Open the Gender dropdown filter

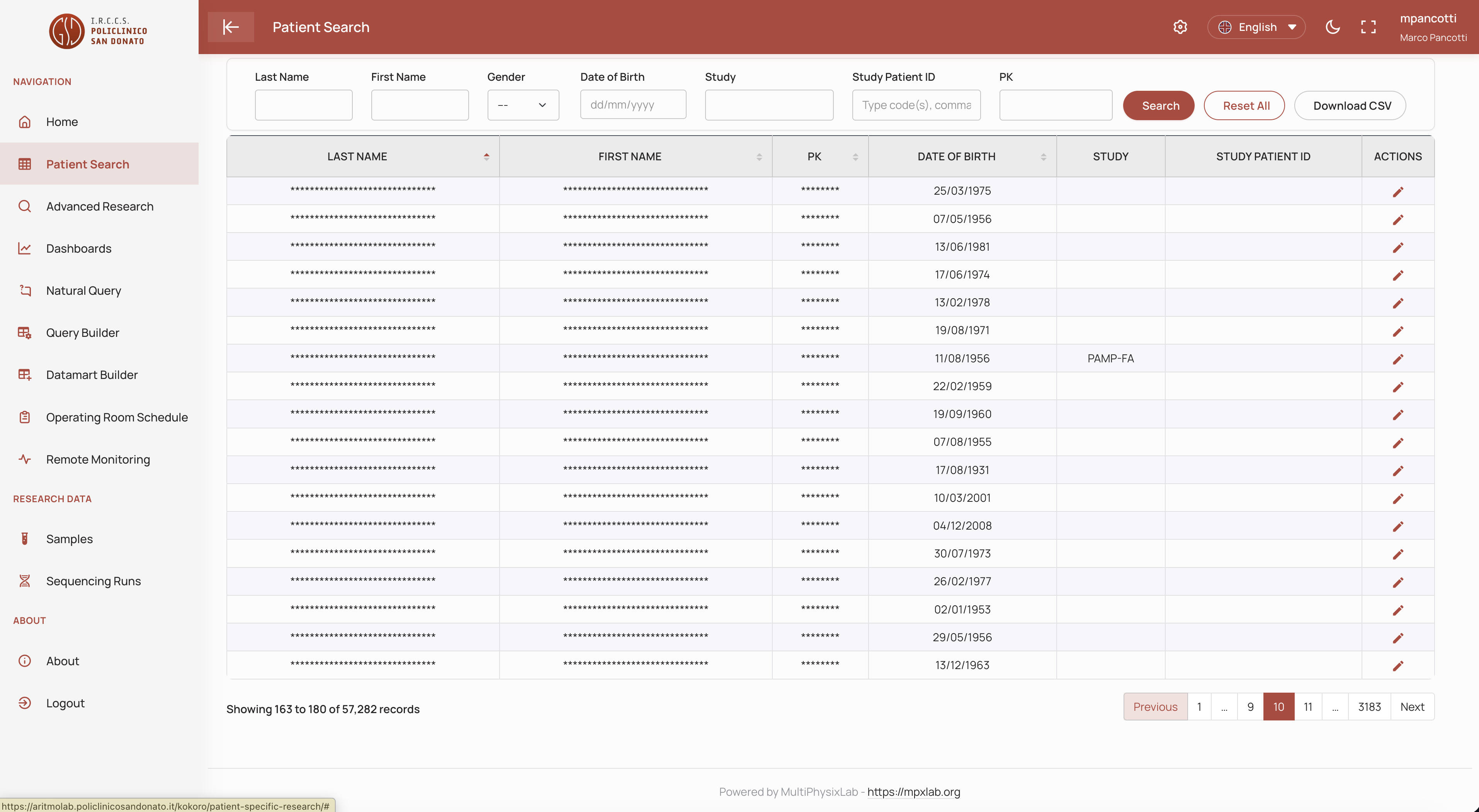[523, 105]
